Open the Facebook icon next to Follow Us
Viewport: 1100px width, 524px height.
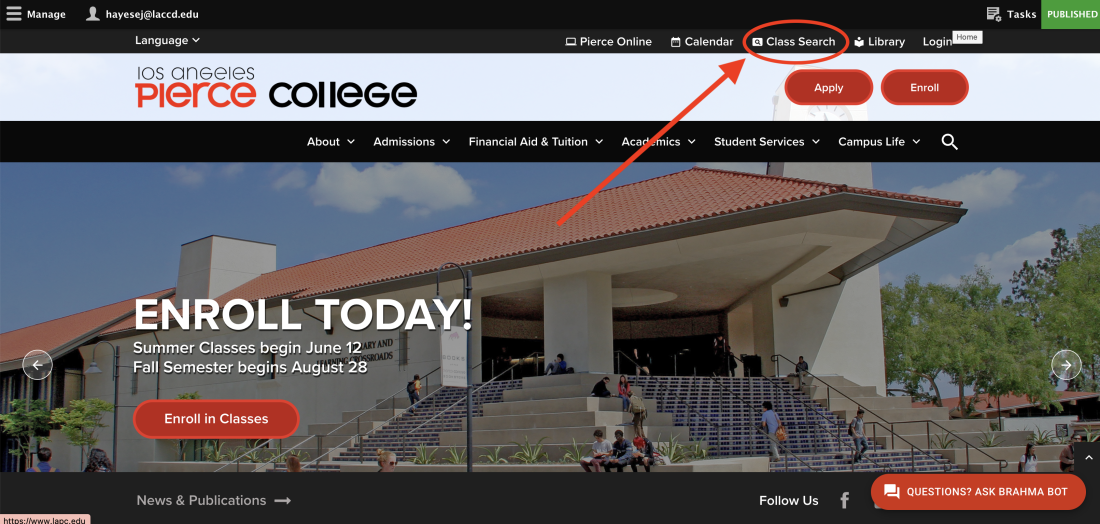click(x=845, y=500)
